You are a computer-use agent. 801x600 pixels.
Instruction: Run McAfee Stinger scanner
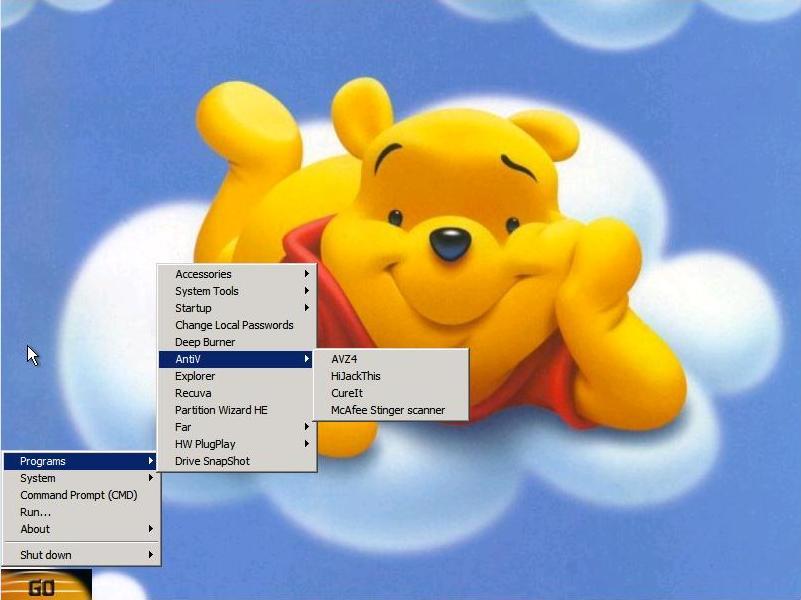click(388, 410)
